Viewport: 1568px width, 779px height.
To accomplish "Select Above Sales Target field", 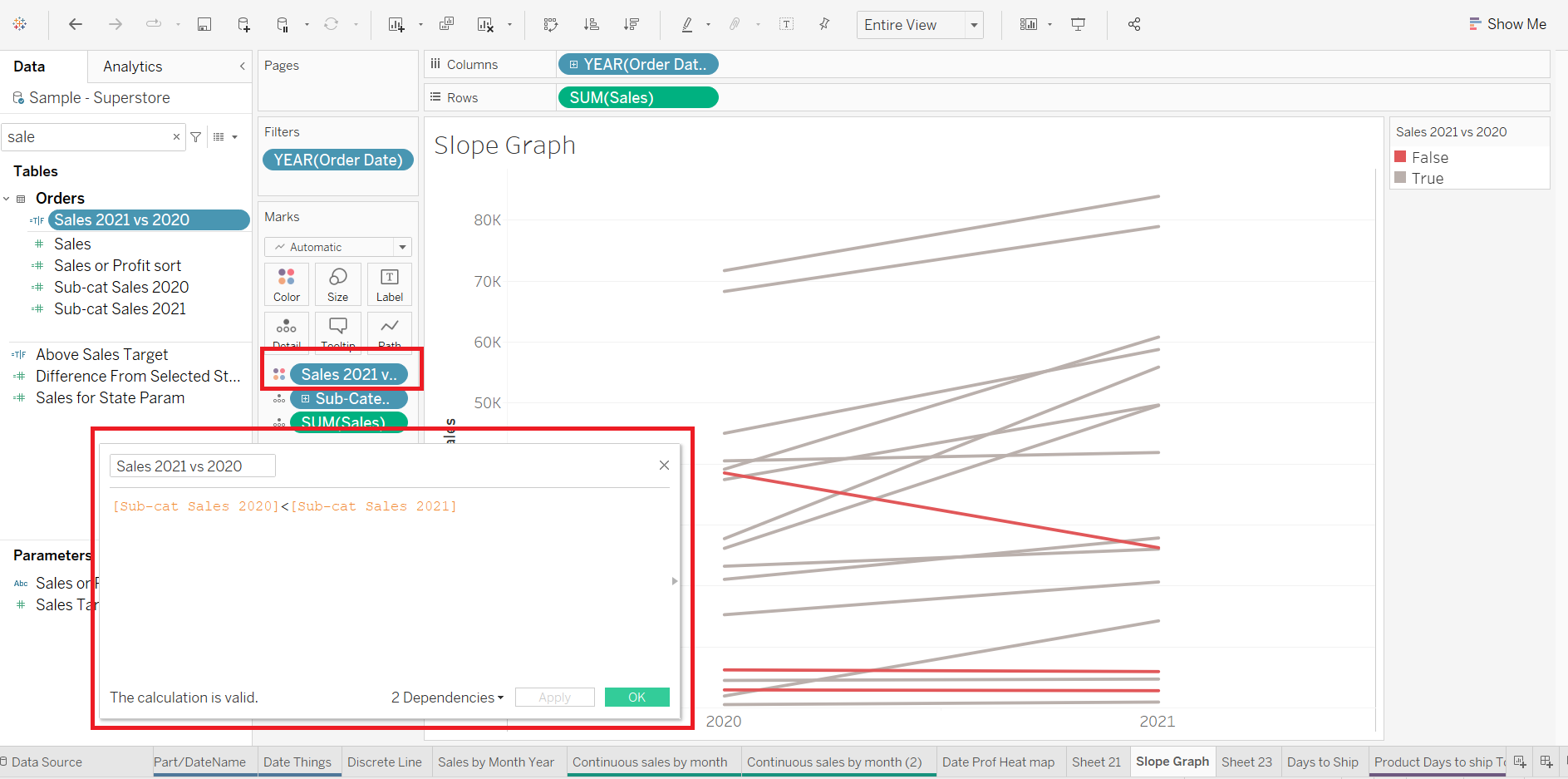I will click(101, 355).
